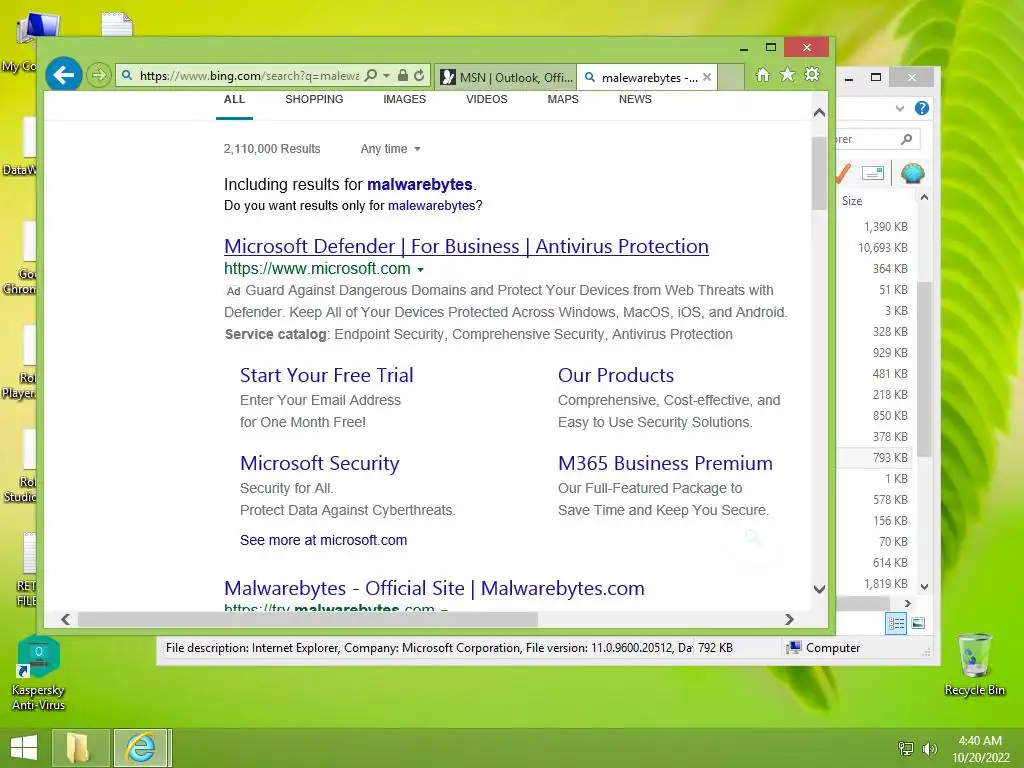
Task: Click the browser vertical scrollbar up arrow
Action: [x=820, y=113]
